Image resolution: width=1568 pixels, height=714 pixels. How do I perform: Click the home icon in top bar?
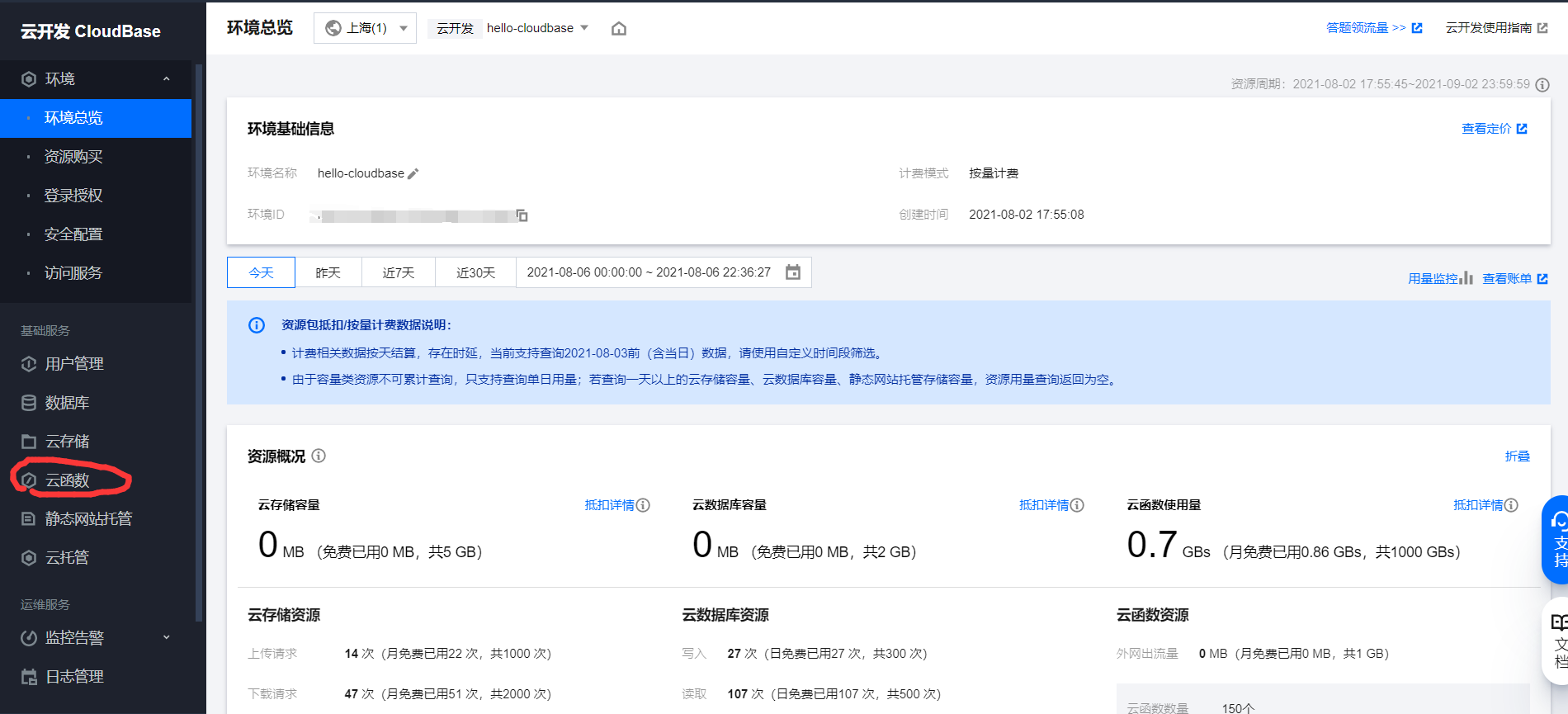pos(618,29)
